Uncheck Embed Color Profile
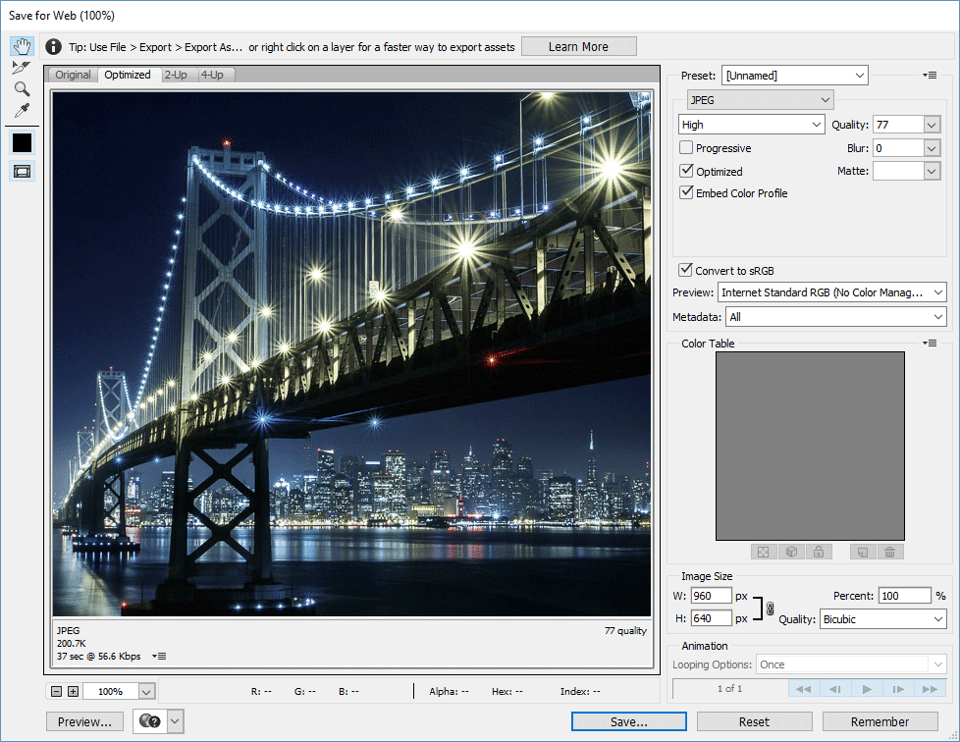 (x=686, y=192)
